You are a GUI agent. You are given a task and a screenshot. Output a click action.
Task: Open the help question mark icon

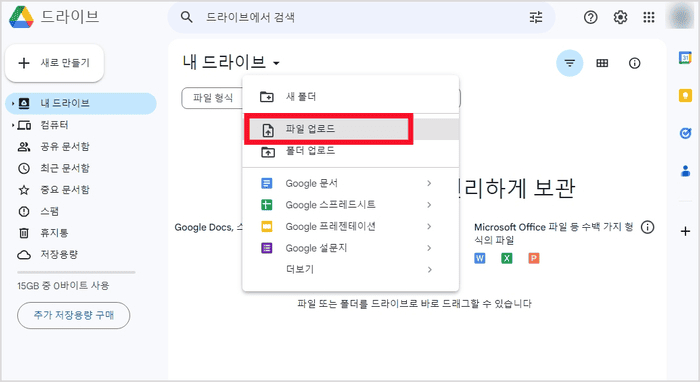(590, 17)
